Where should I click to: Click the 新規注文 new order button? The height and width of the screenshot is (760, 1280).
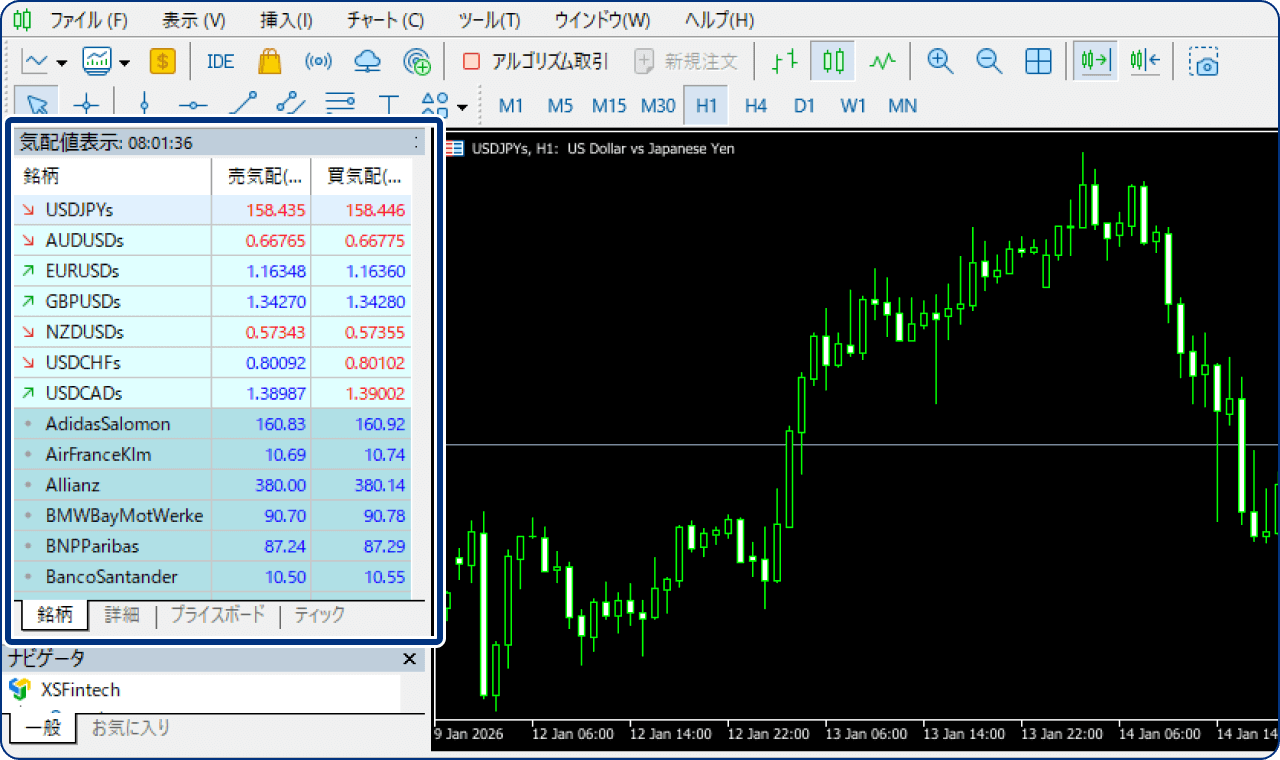coord(688,61)
